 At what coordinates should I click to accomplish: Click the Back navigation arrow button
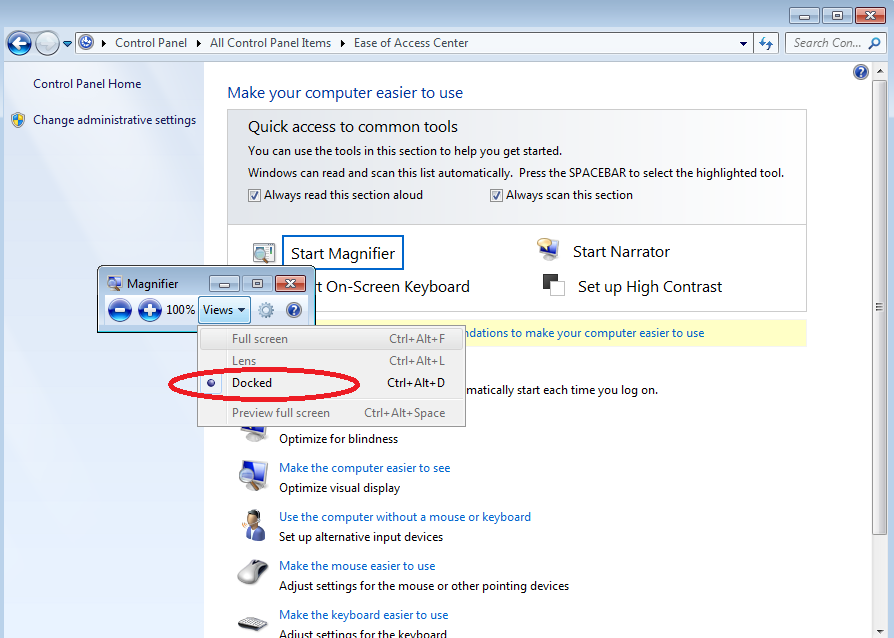(19, 43)
